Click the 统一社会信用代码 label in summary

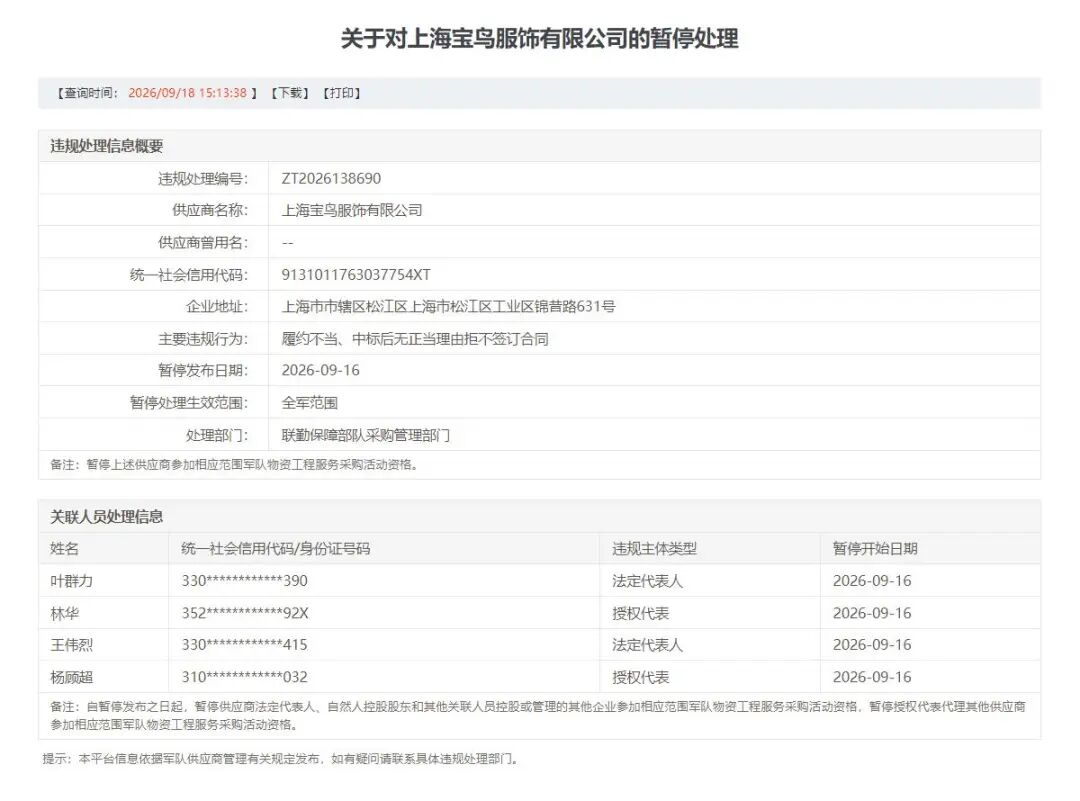tap(189, 275)
